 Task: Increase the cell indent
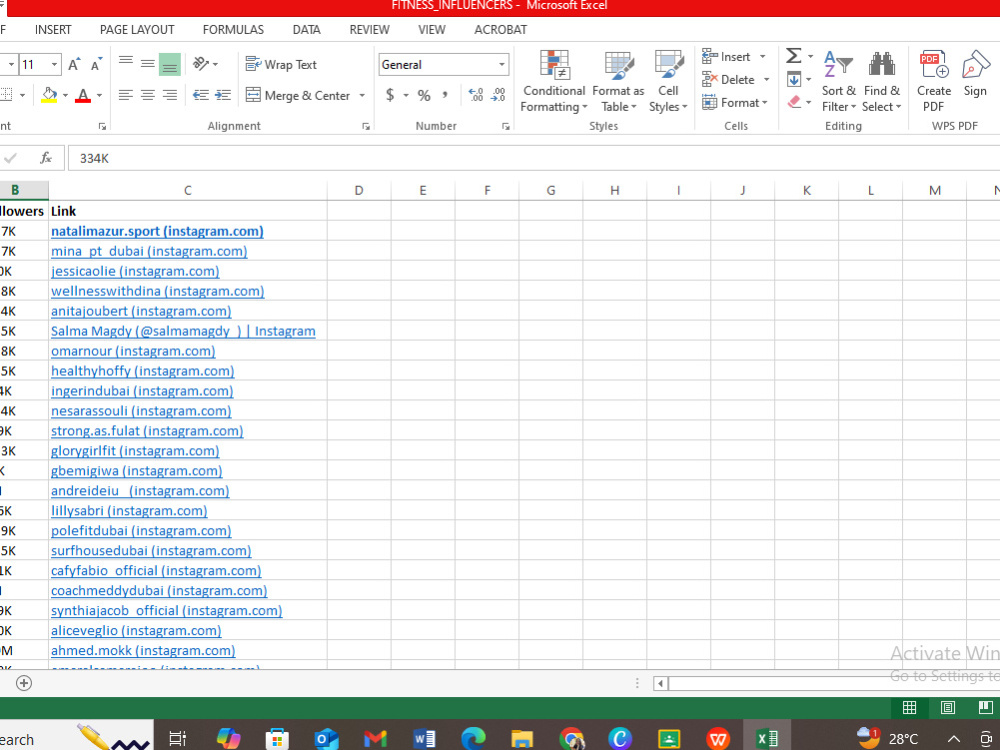(x=223, y=96)
